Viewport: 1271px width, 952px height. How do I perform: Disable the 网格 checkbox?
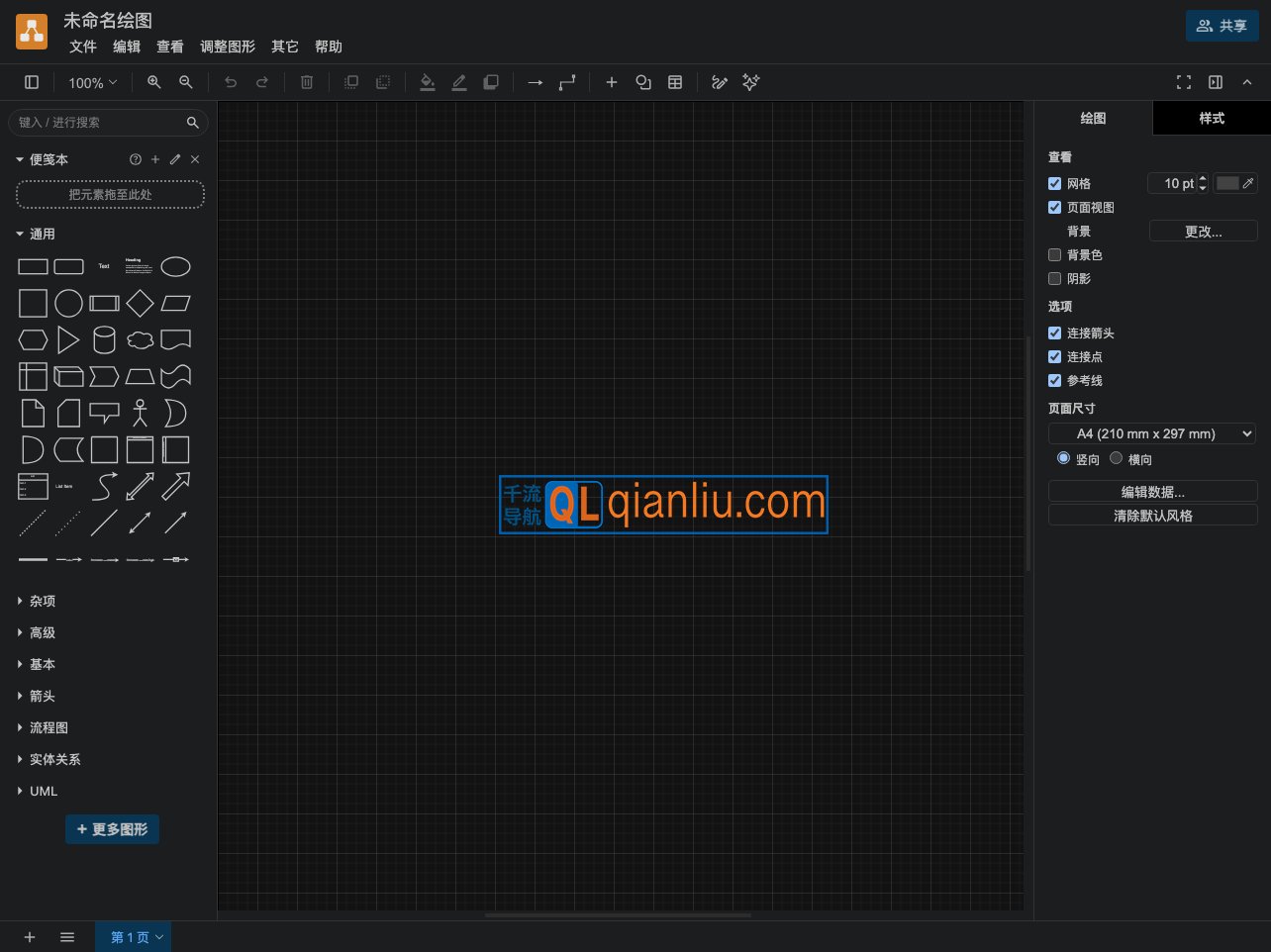point(1054,183)
